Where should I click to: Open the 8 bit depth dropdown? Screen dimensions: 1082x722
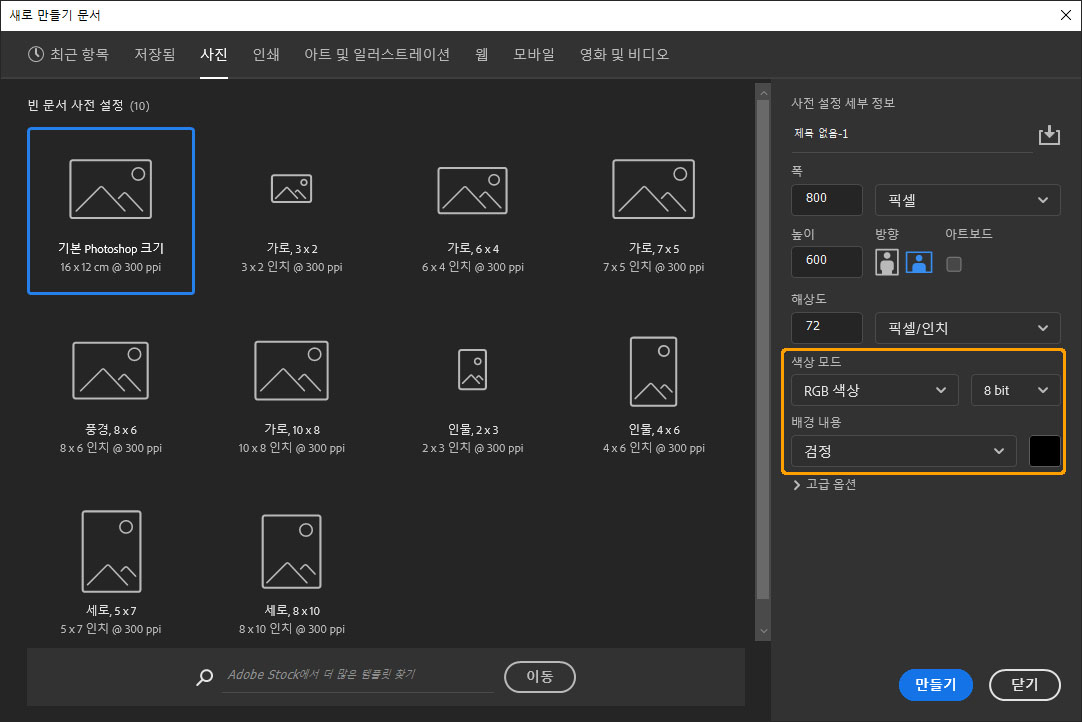(1015, 390)
